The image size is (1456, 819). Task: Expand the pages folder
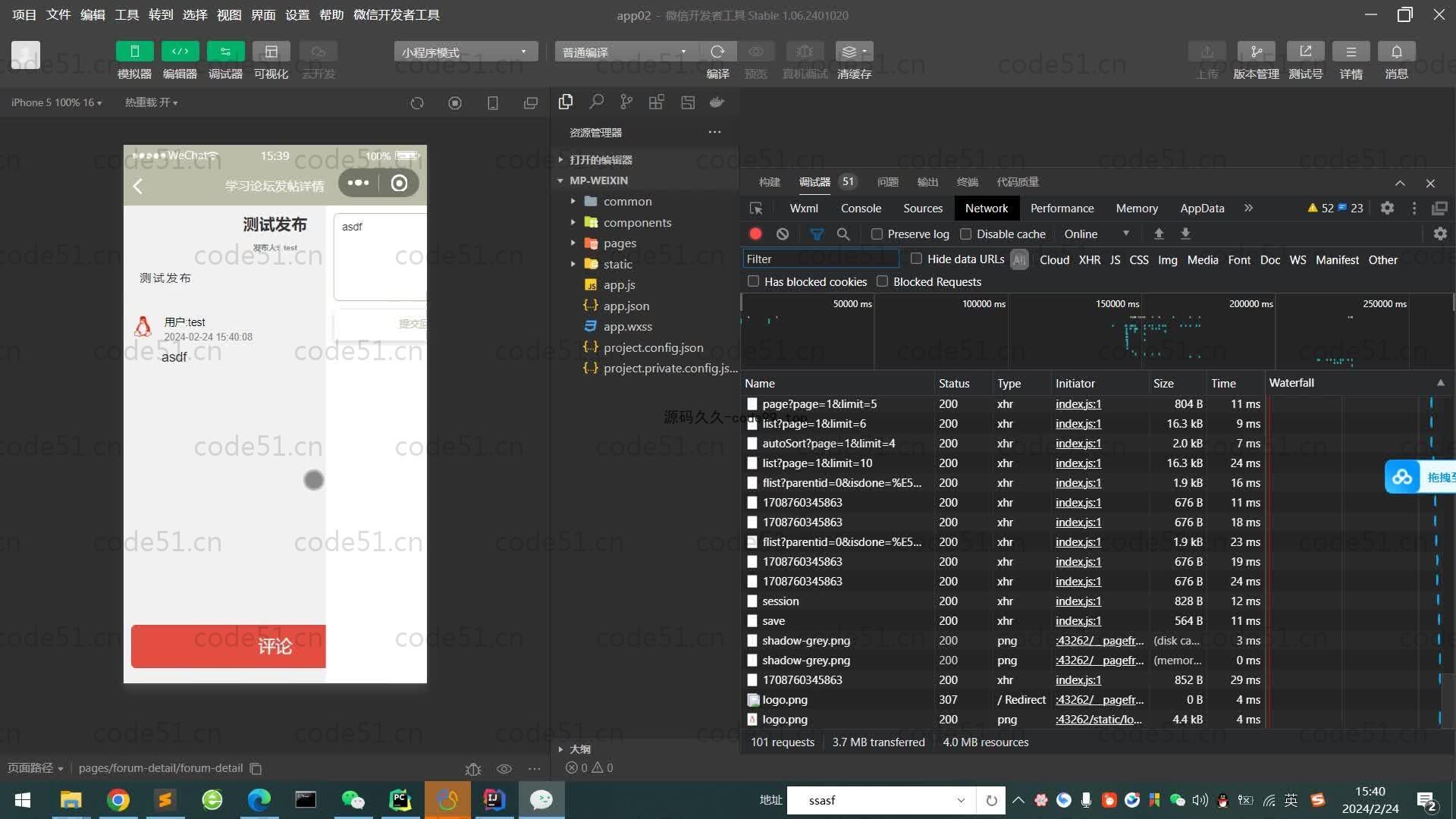620,243
